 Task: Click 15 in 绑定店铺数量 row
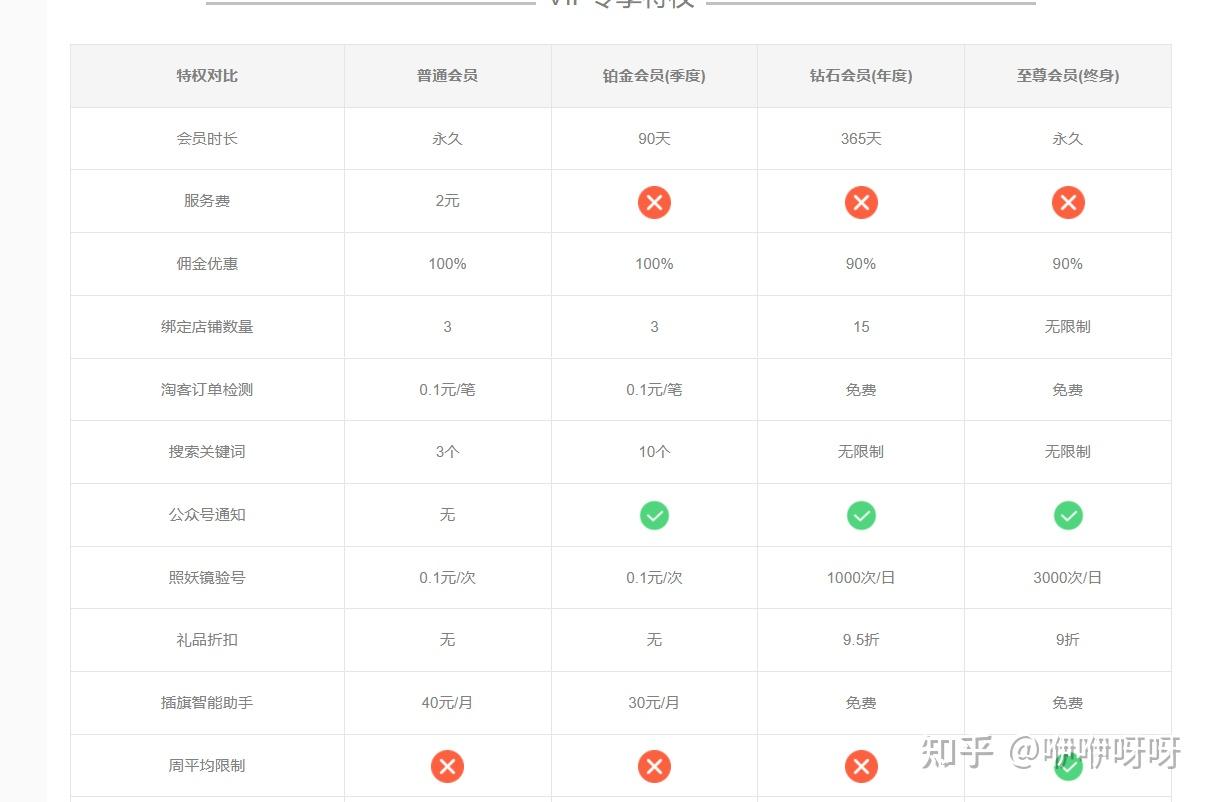click(x=861, y=327)
